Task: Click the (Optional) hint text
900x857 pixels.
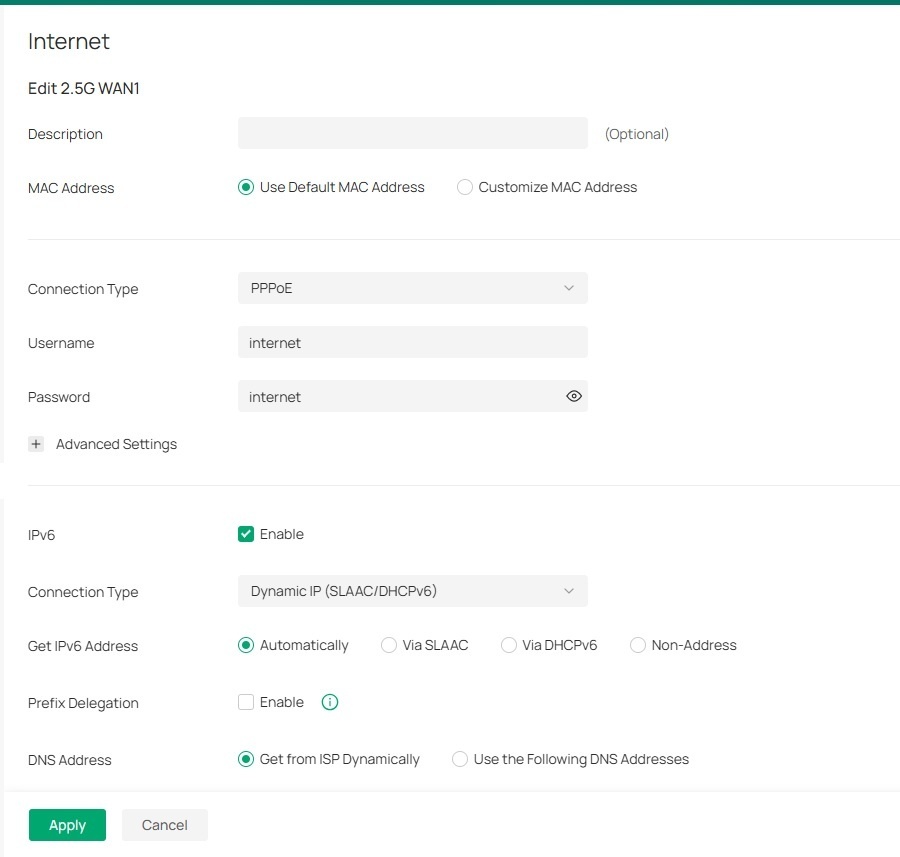Action: click(x=637, y=134)
